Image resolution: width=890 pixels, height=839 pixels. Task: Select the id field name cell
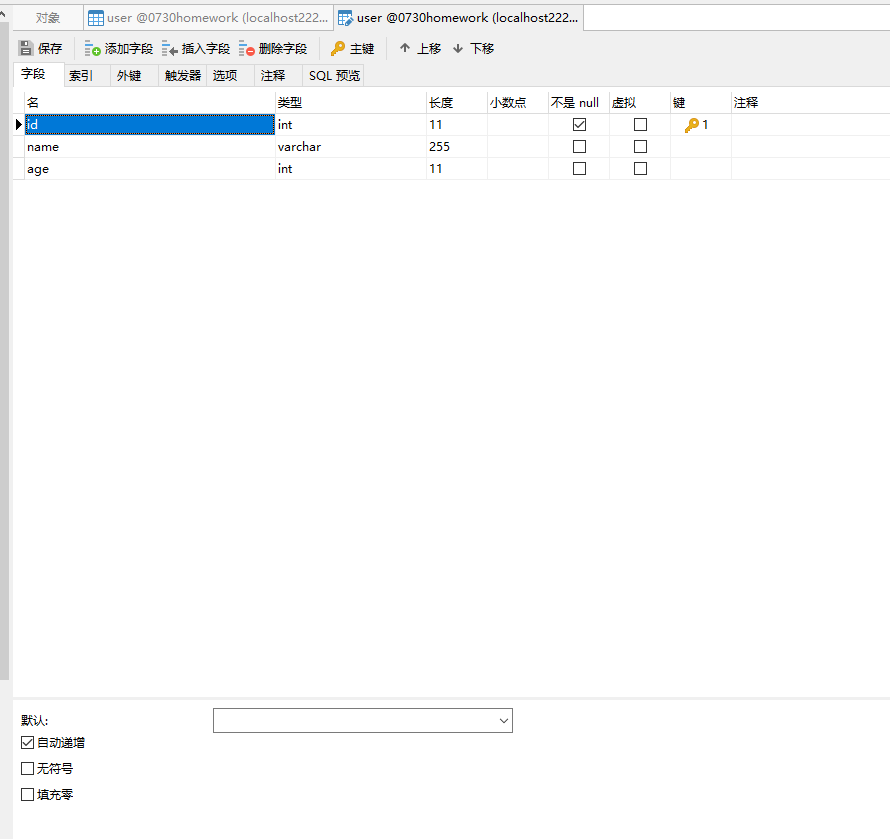coord(150,124)
